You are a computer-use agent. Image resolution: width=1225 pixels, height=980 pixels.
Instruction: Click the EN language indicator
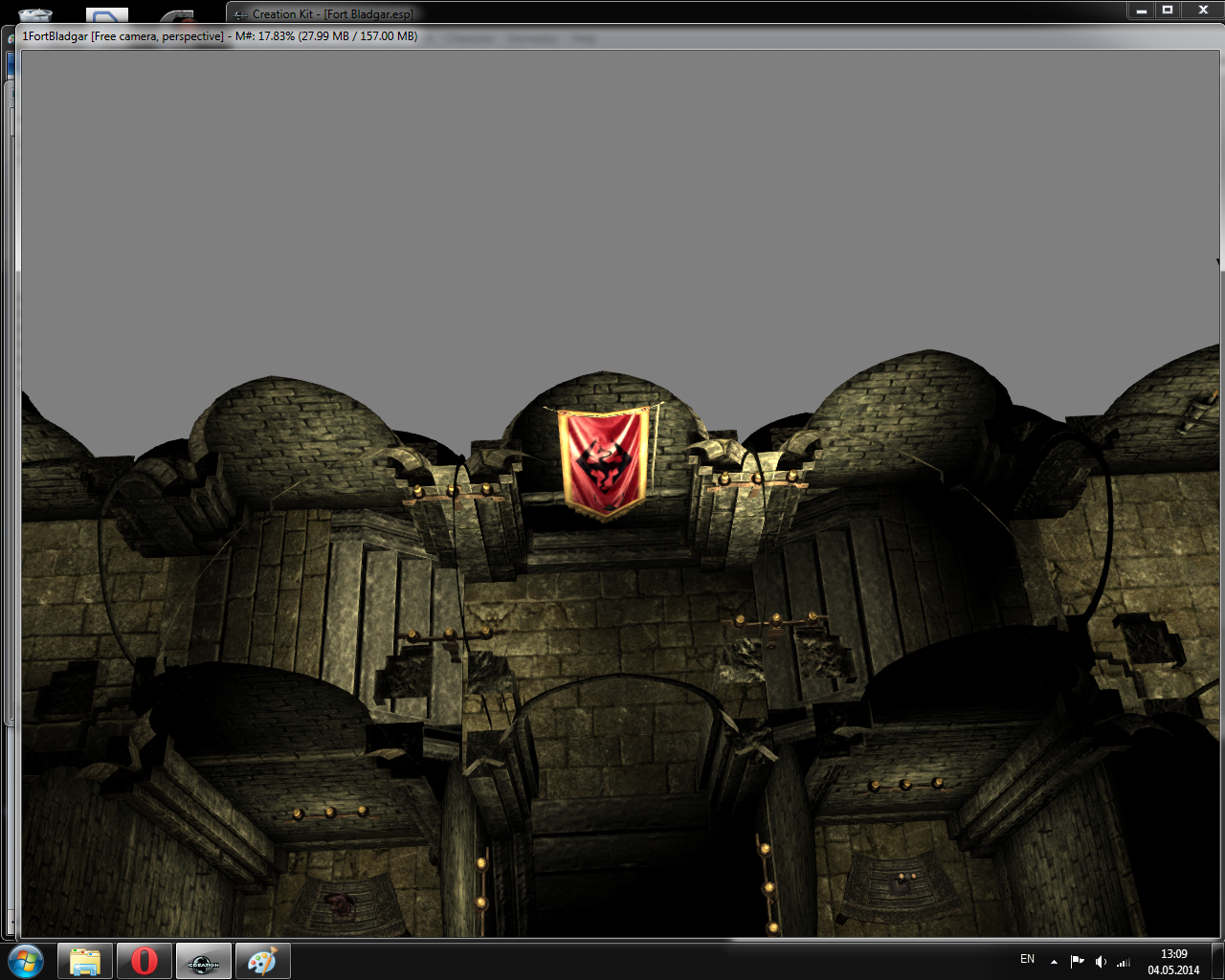click(1027, 959)
